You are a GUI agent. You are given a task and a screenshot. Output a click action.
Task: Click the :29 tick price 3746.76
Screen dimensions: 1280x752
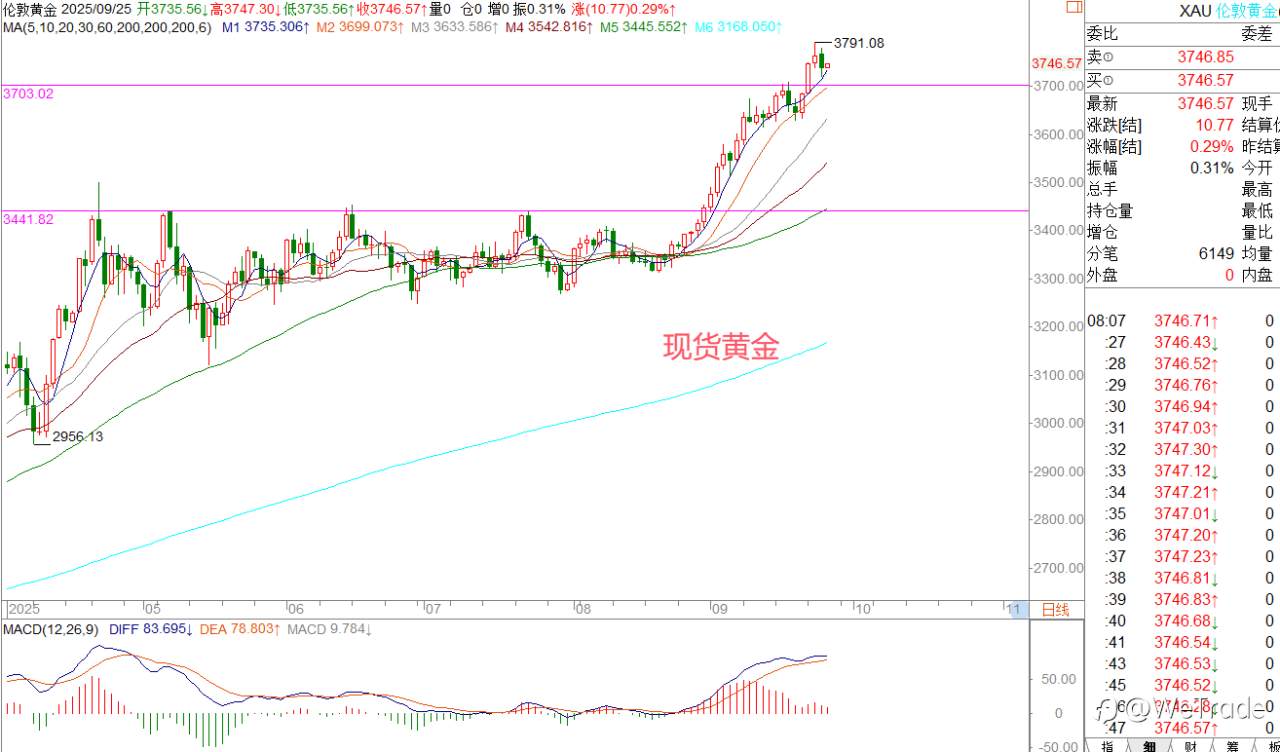point(1186,385)
